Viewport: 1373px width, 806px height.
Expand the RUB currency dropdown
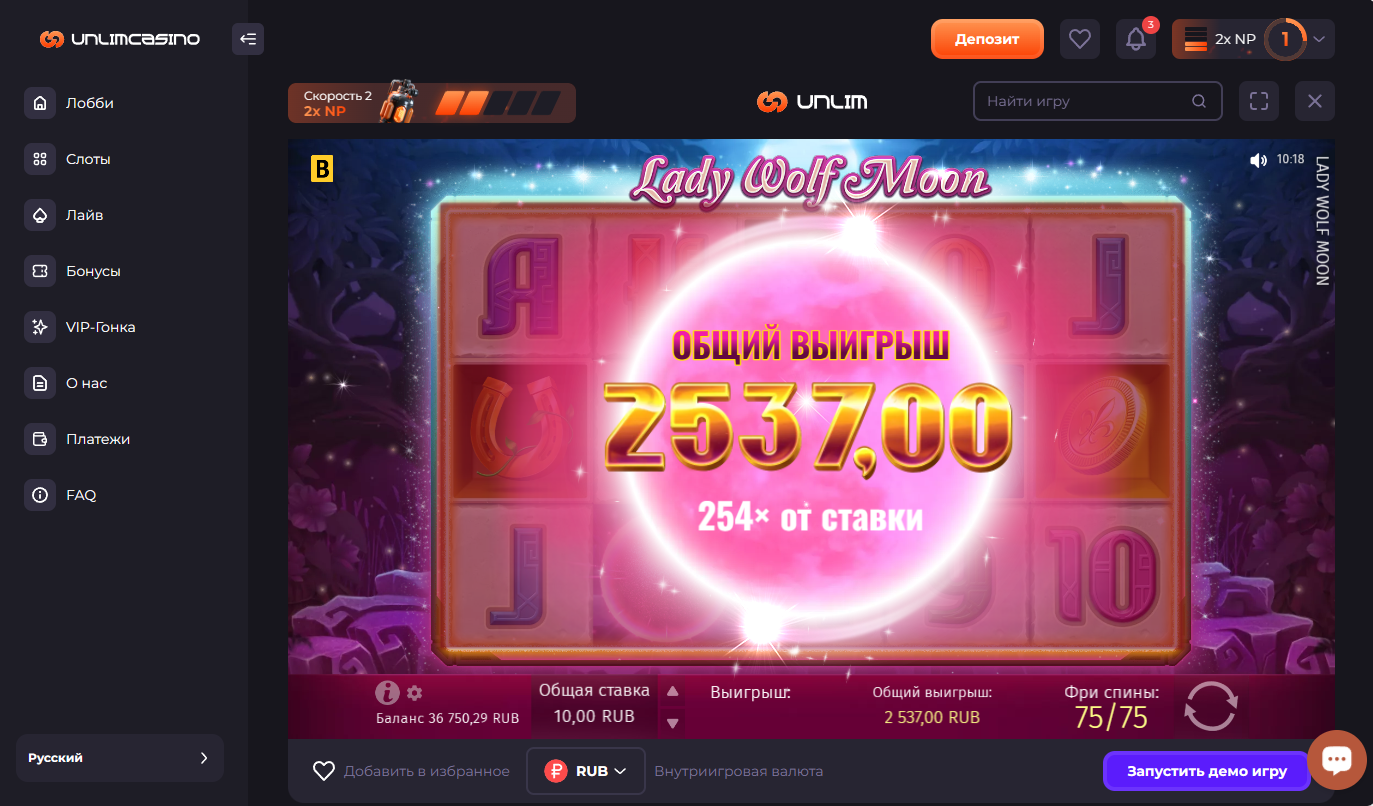(x=586, y=771)
